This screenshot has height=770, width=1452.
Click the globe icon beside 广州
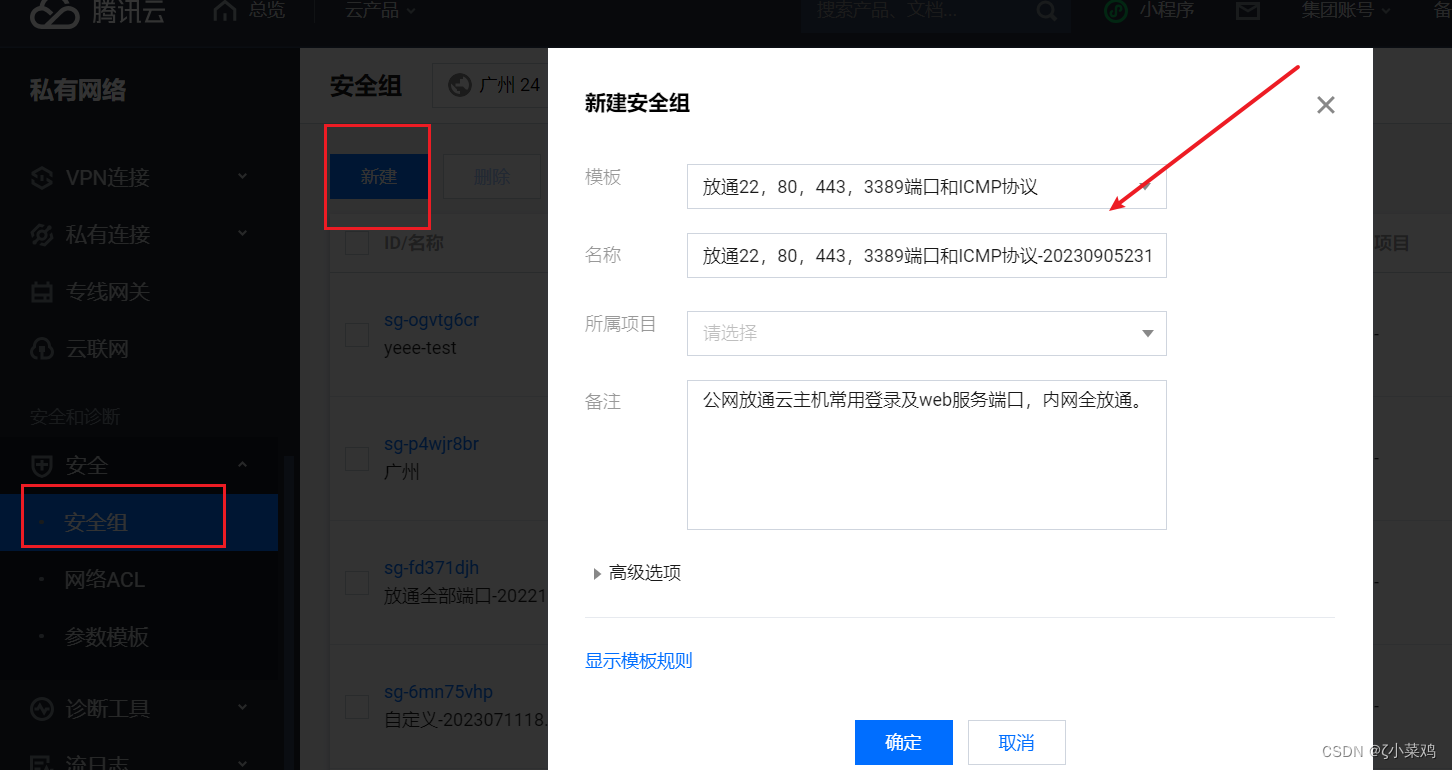coord(460,85)
